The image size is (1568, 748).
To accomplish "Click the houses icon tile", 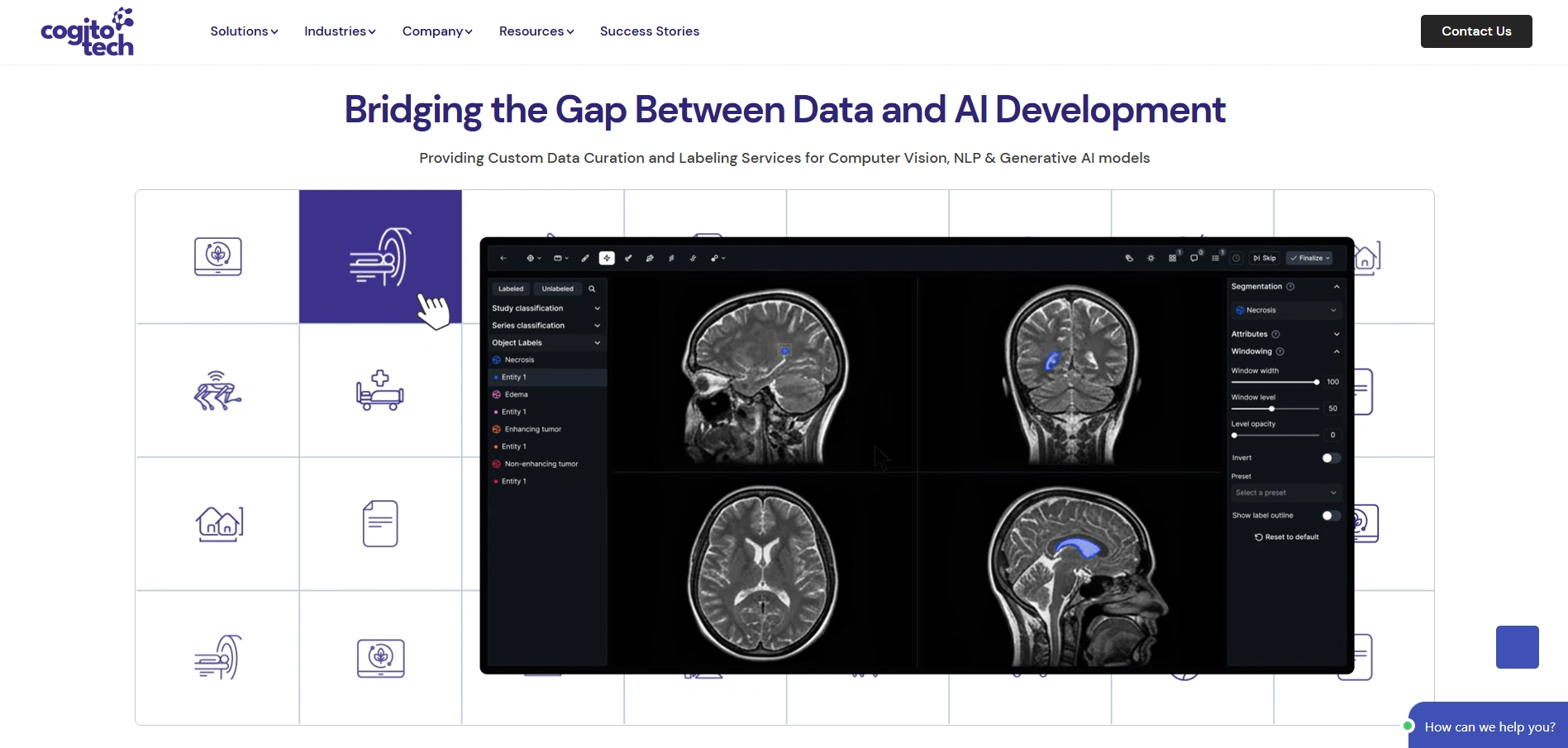I will pos(219,523).
